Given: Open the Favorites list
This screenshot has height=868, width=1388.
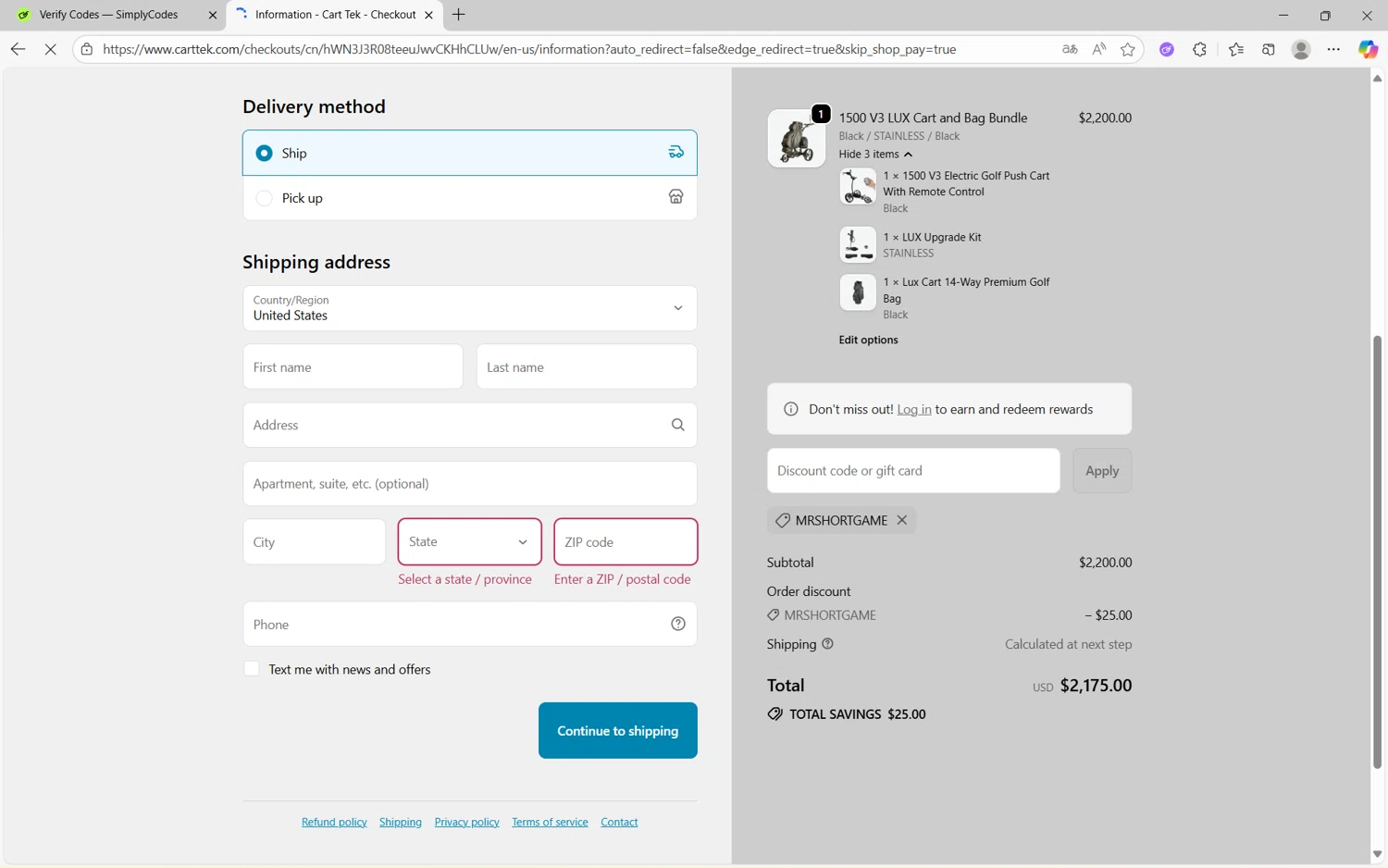Looking at the screenshot, I should click(x=1236, y=49).
